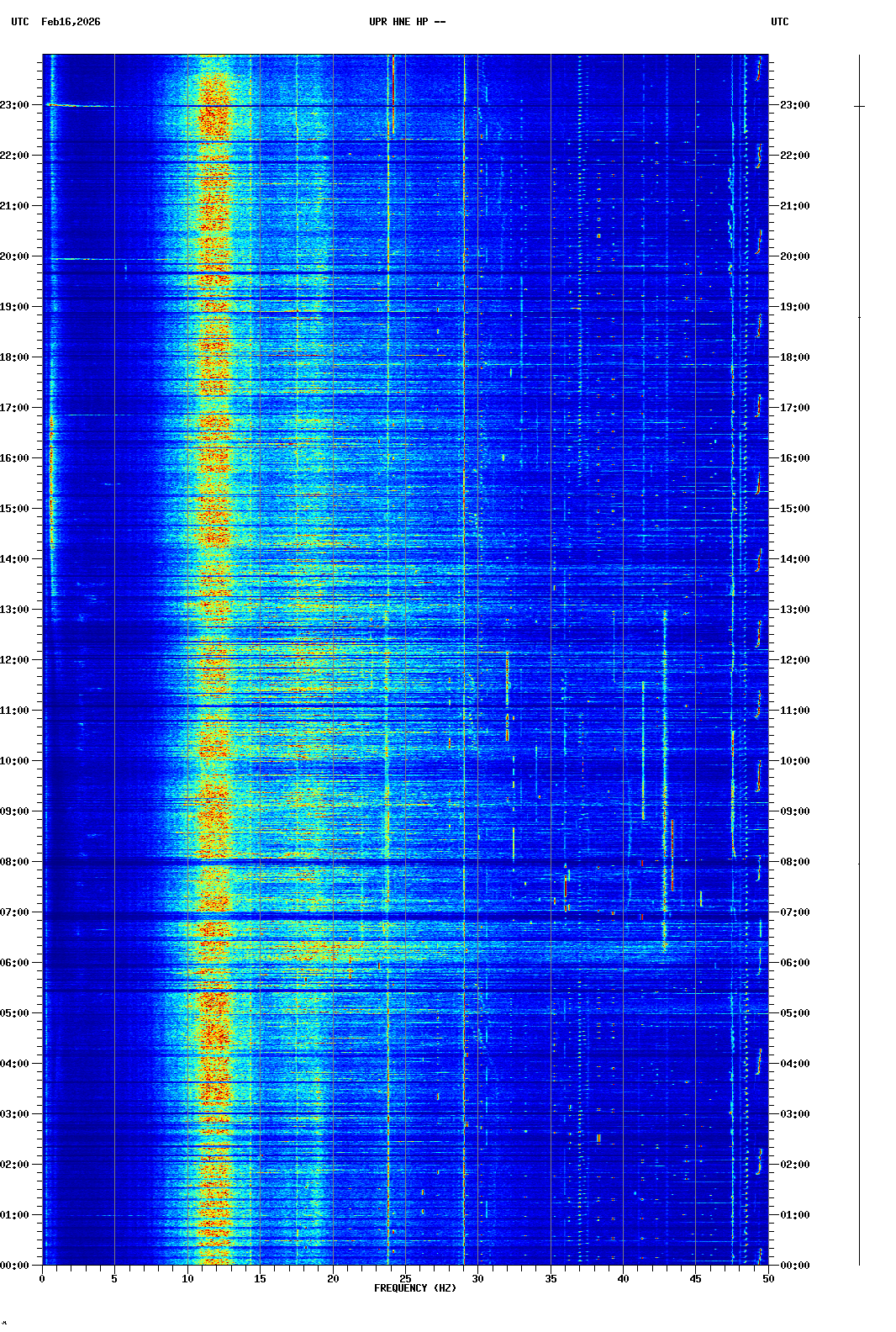Select the 17:00 time label on right axis
The width and height of the screenshot is (896, 1332).
click(794, 408)
